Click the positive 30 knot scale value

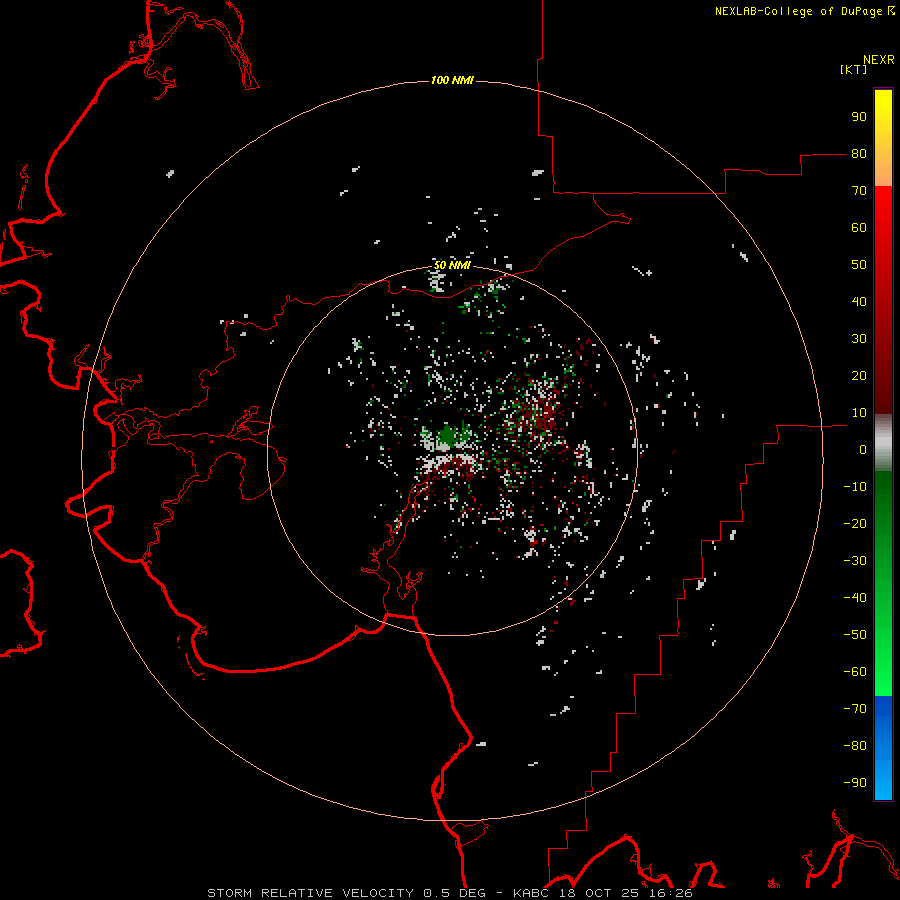tap(859, 339)
